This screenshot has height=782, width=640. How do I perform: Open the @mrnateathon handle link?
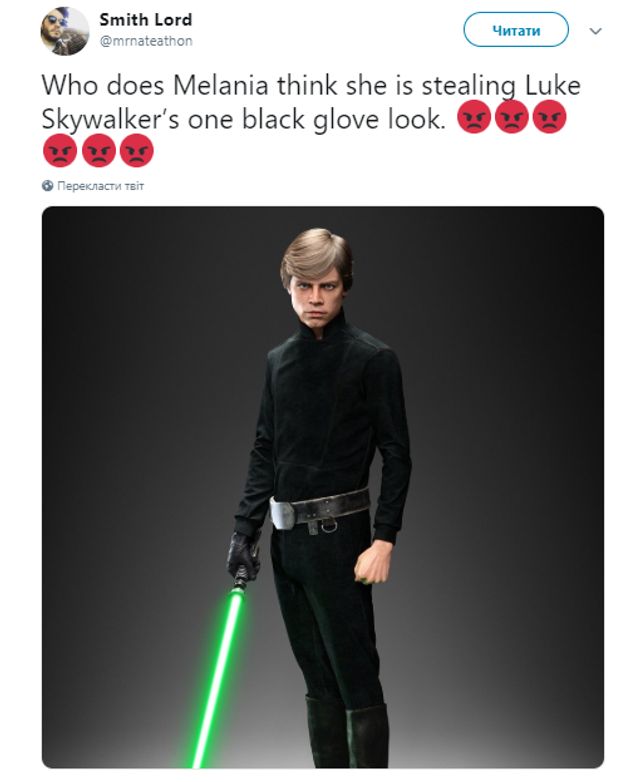point(146,41)
